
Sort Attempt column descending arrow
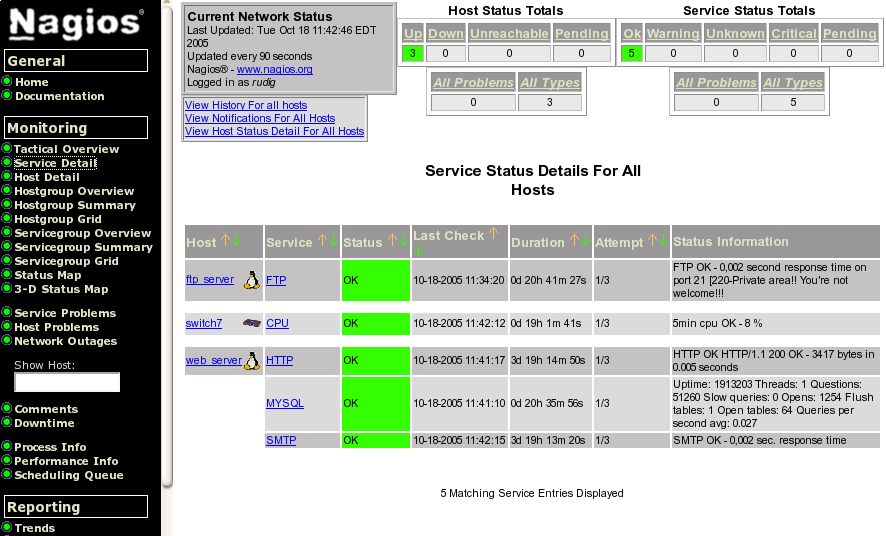(663, 240)
